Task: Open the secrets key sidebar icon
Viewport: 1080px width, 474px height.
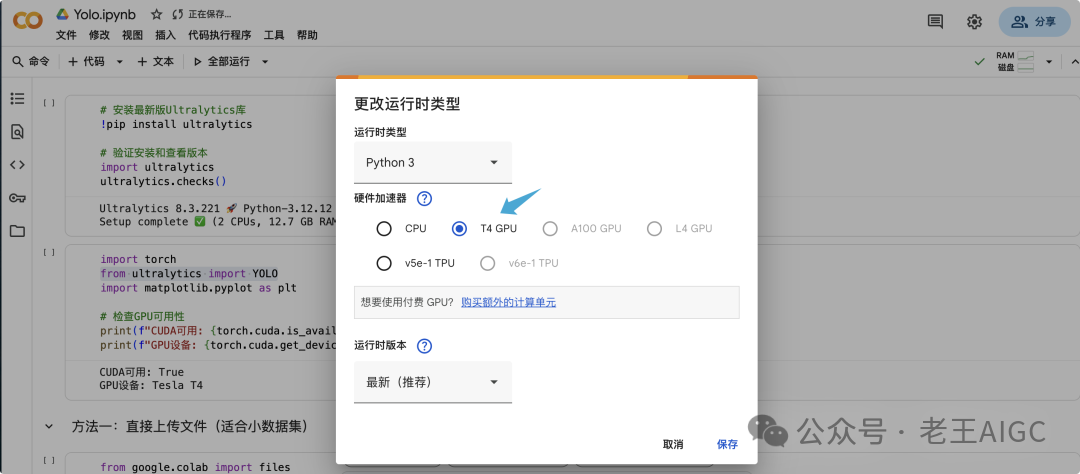Action: (17, 198)
